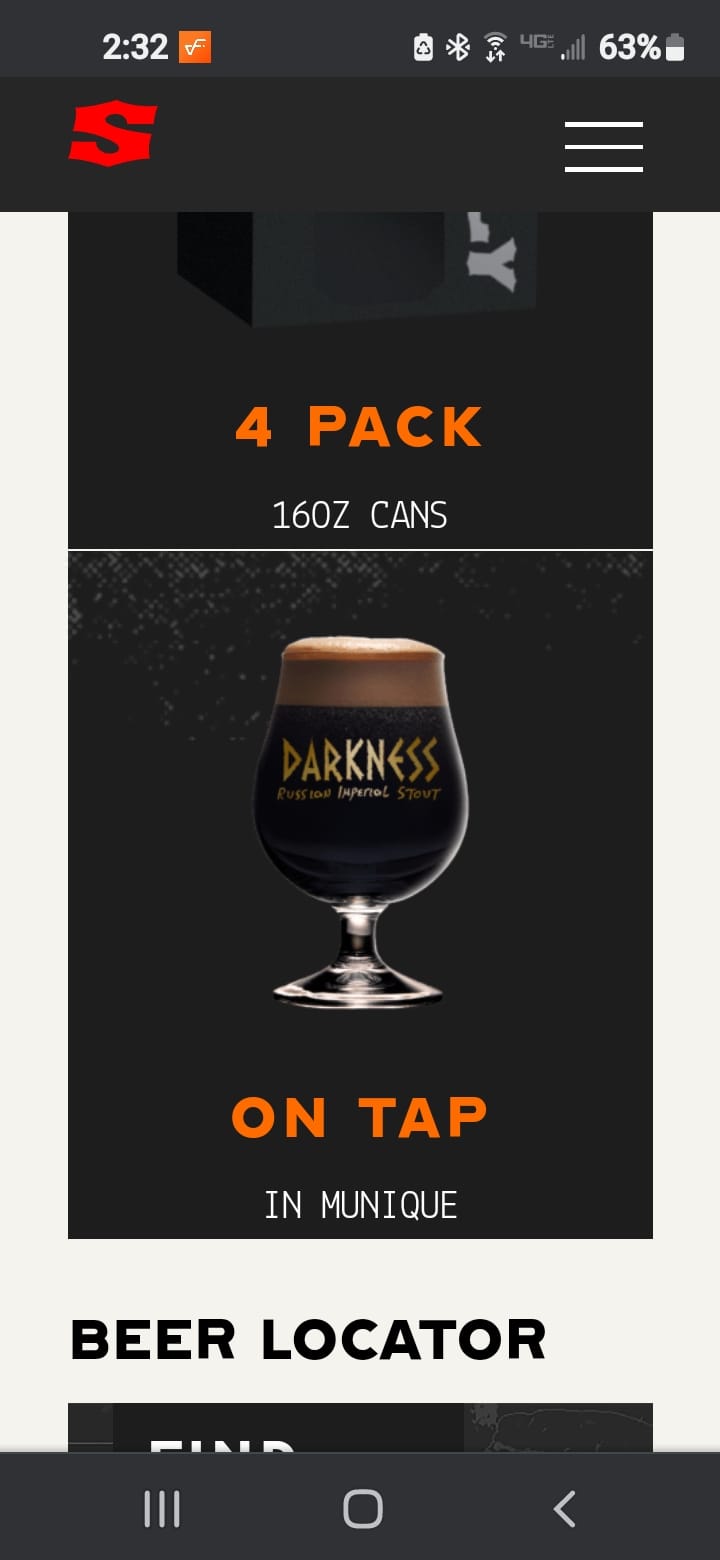The width and height of the screenshot is (720, 1560).
Task: Tap the 16OZ CANS label
Action: 360,516
